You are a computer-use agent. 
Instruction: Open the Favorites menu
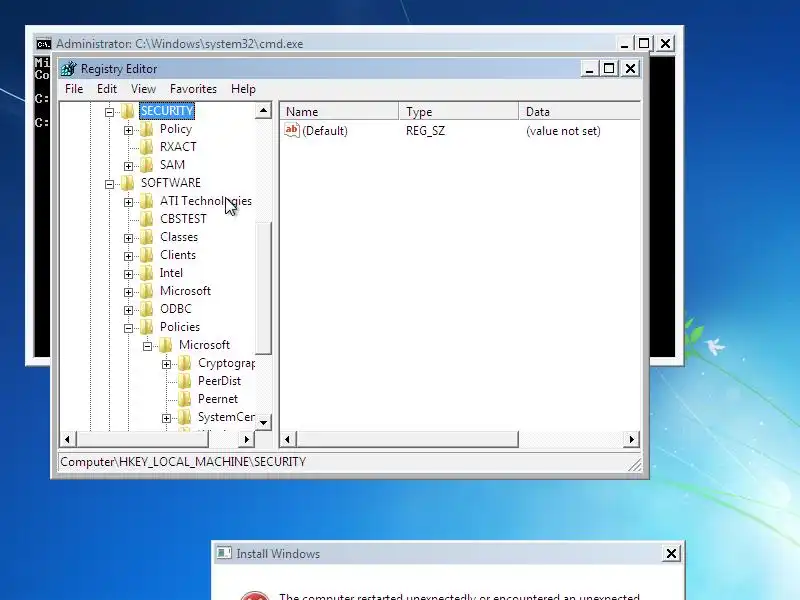tap(193, 89)
